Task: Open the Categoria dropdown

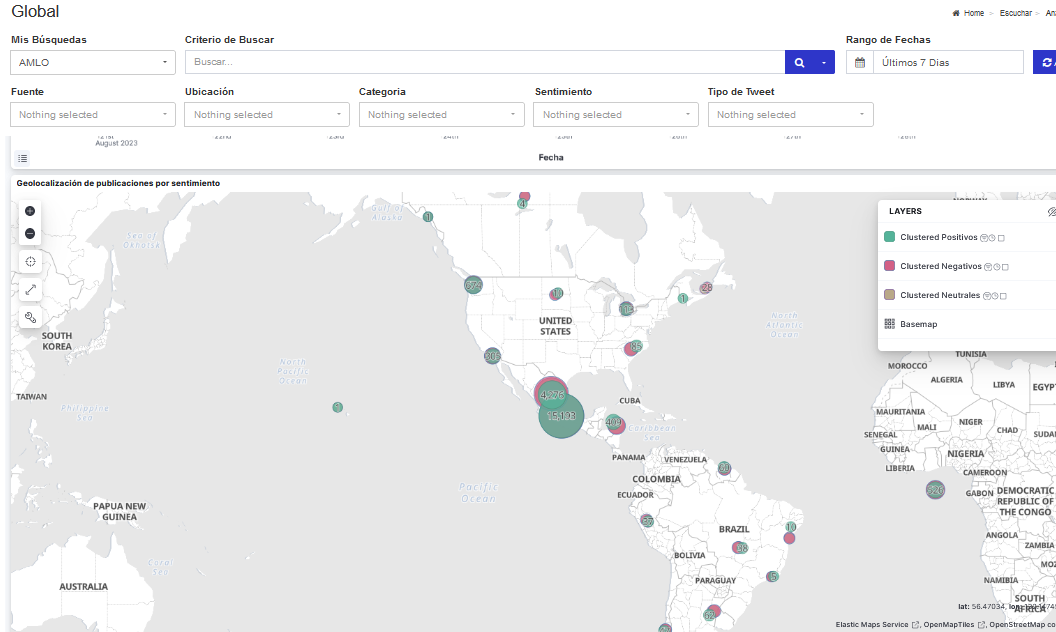Action: pyautogui.click(x=441, y=115)
